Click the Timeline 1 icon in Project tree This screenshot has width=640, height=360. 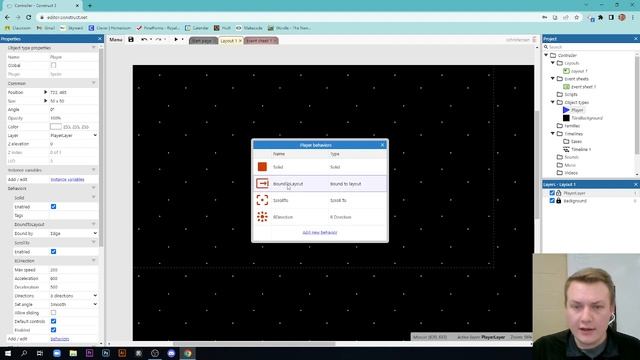[566, 149]
